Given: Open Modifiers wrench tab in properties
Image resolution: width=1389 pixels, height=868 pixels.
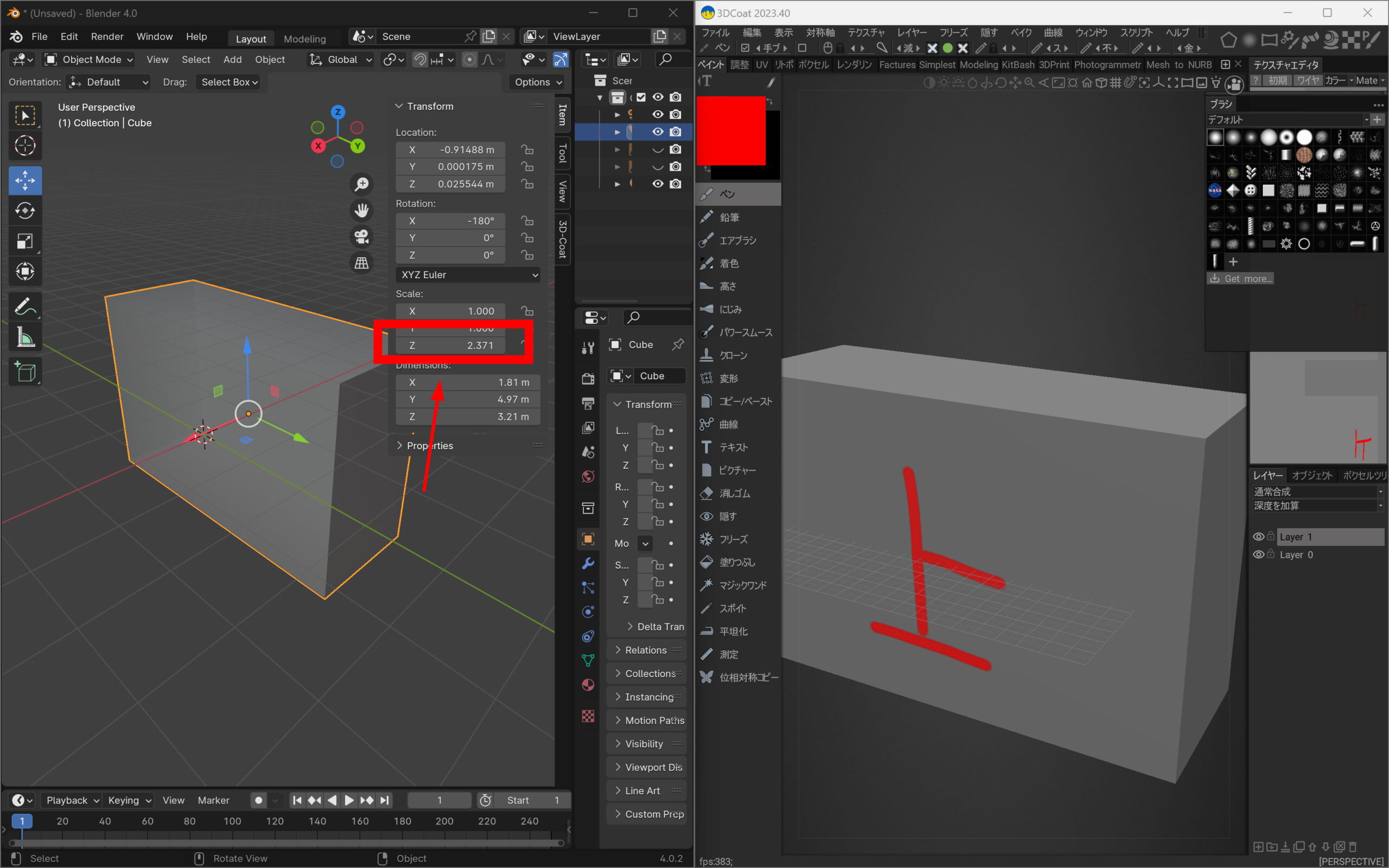Looking at the screenshot, I should (x=588, y=563).
